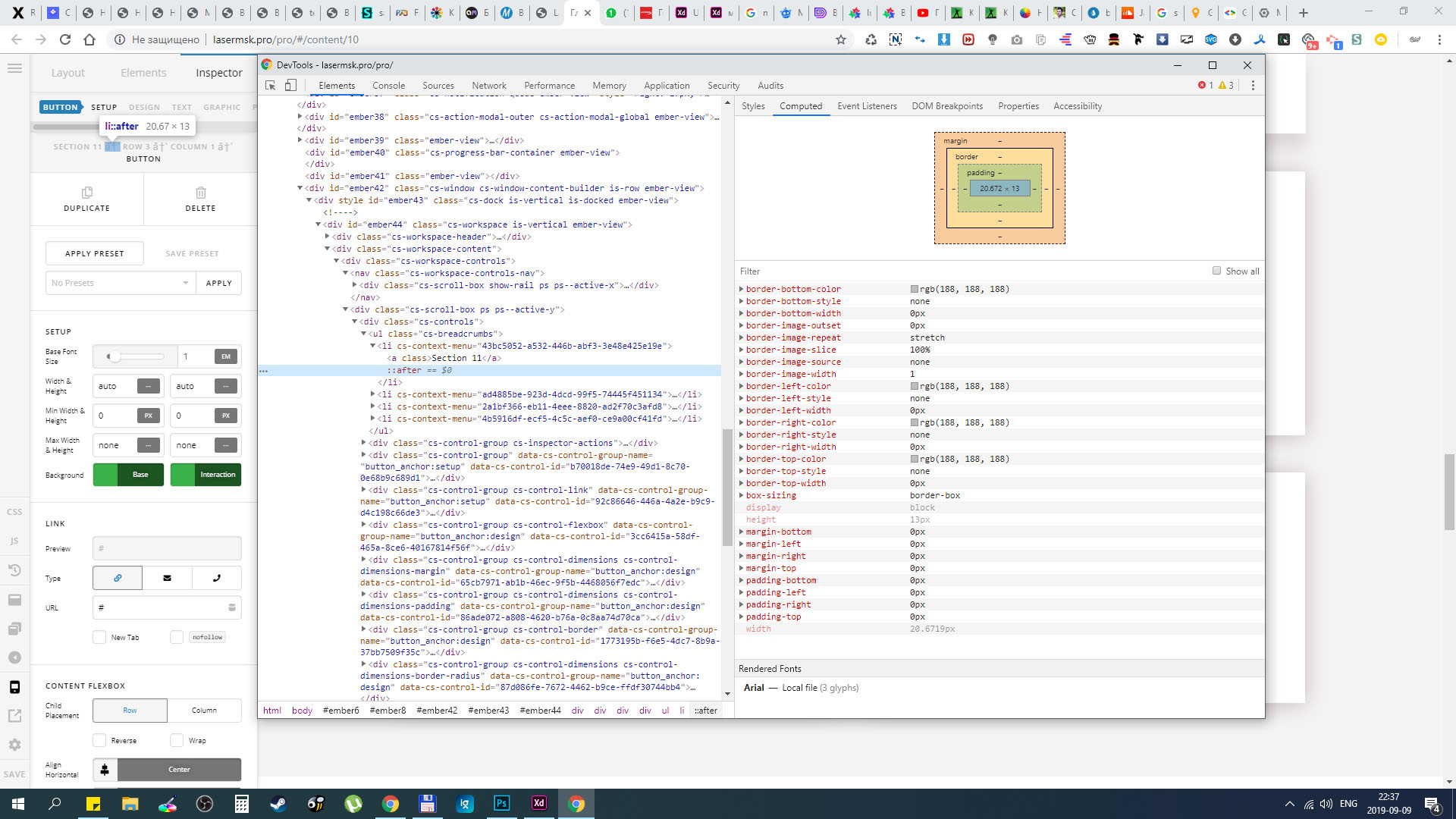Expand the cs-inspector-actions div node
The image size is (1456, 819).
point(364,443)
